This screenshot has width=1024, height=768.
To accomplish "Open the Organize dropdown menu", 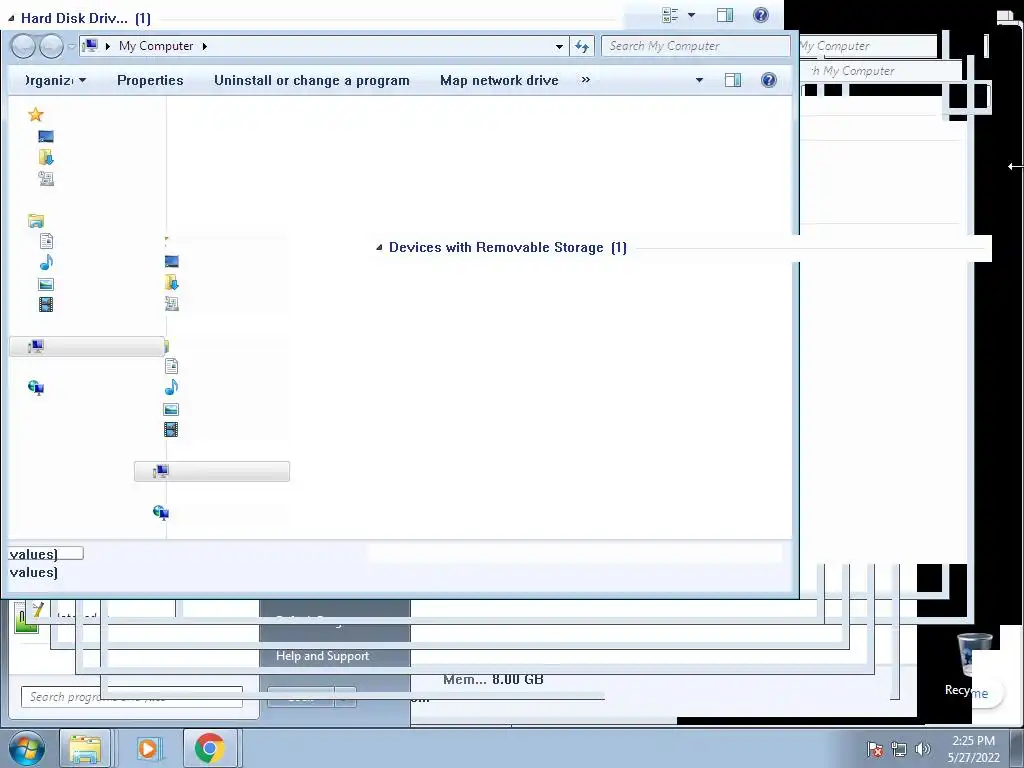I will 54,80.
